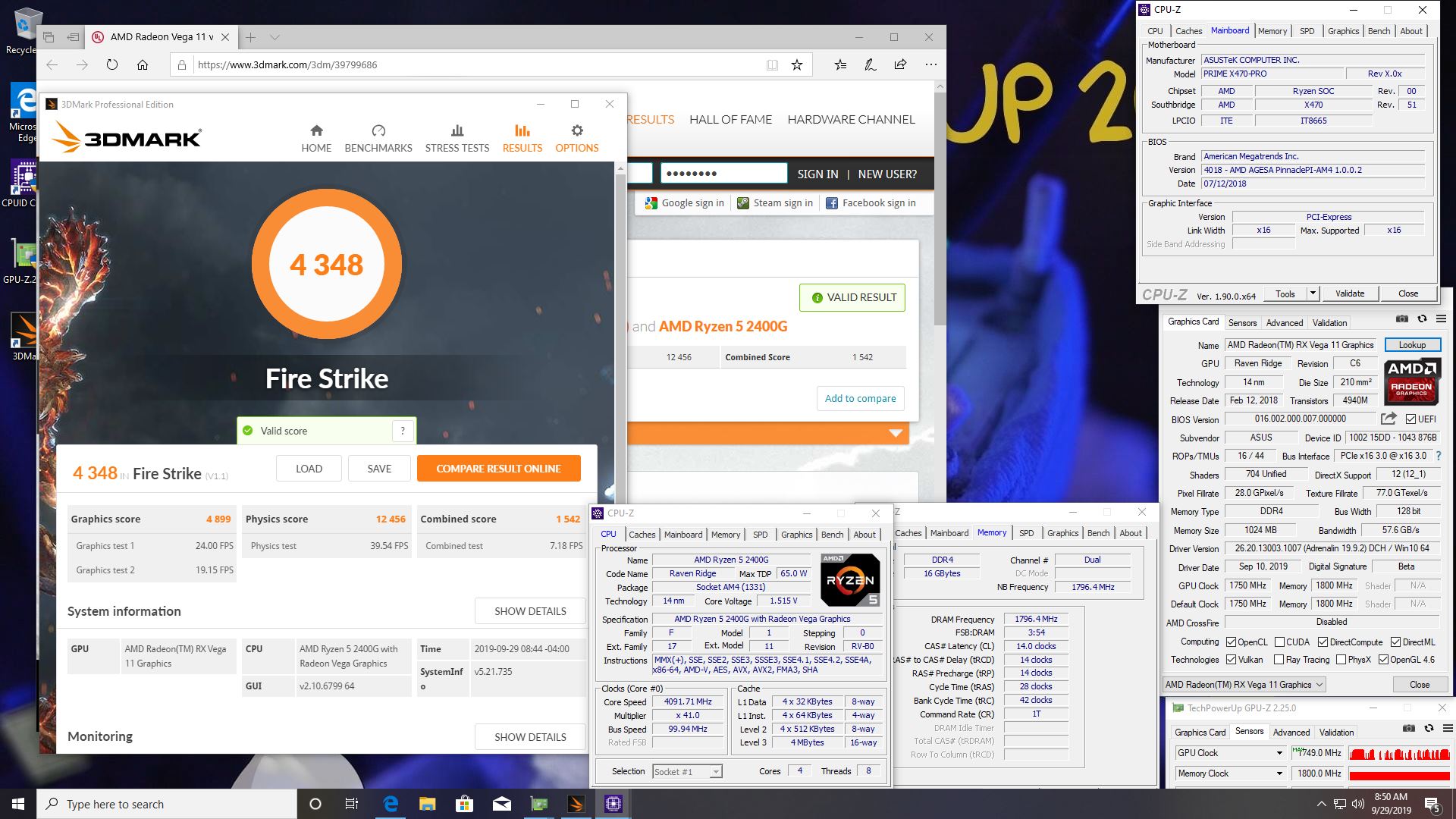Toggle the UEFI checkbox in GPU-Z
This screenshot has width=1456, height=819.
point(1410,419)
